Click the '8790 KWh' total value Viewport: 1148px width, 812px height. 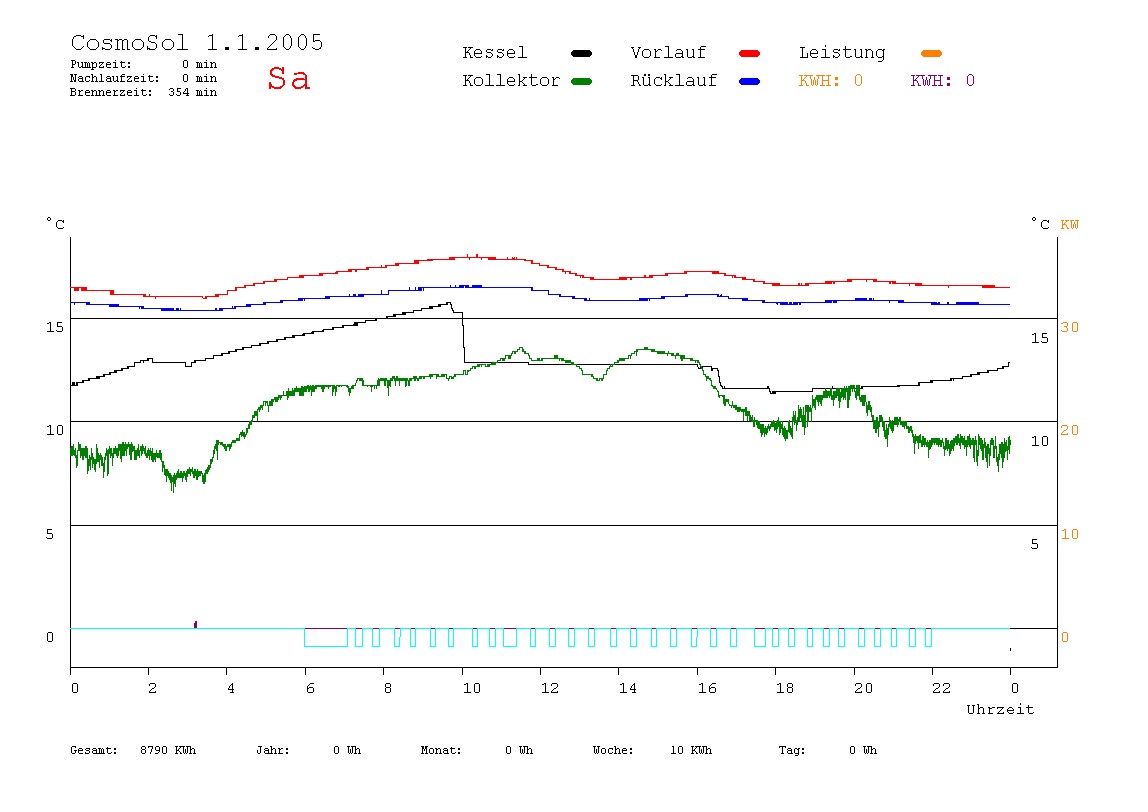(168, 750)
